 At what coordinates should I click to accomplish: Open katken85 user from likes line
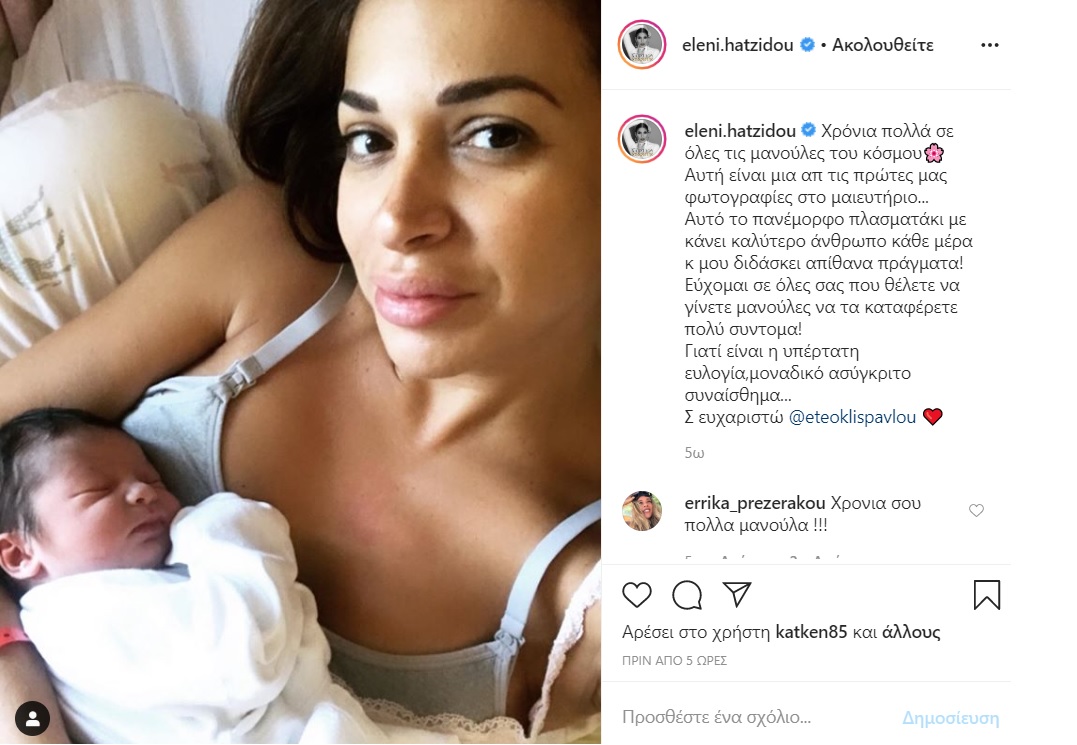click(811, 632)
